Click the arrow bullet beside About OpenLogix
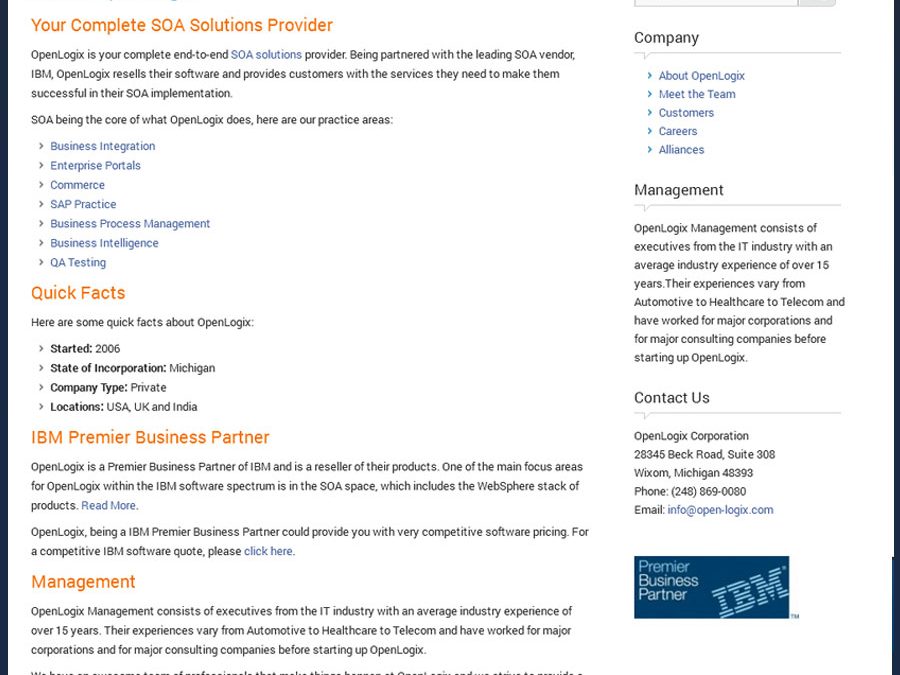The width and height of the screenshot is (900, 675). [x=650, y=76]
